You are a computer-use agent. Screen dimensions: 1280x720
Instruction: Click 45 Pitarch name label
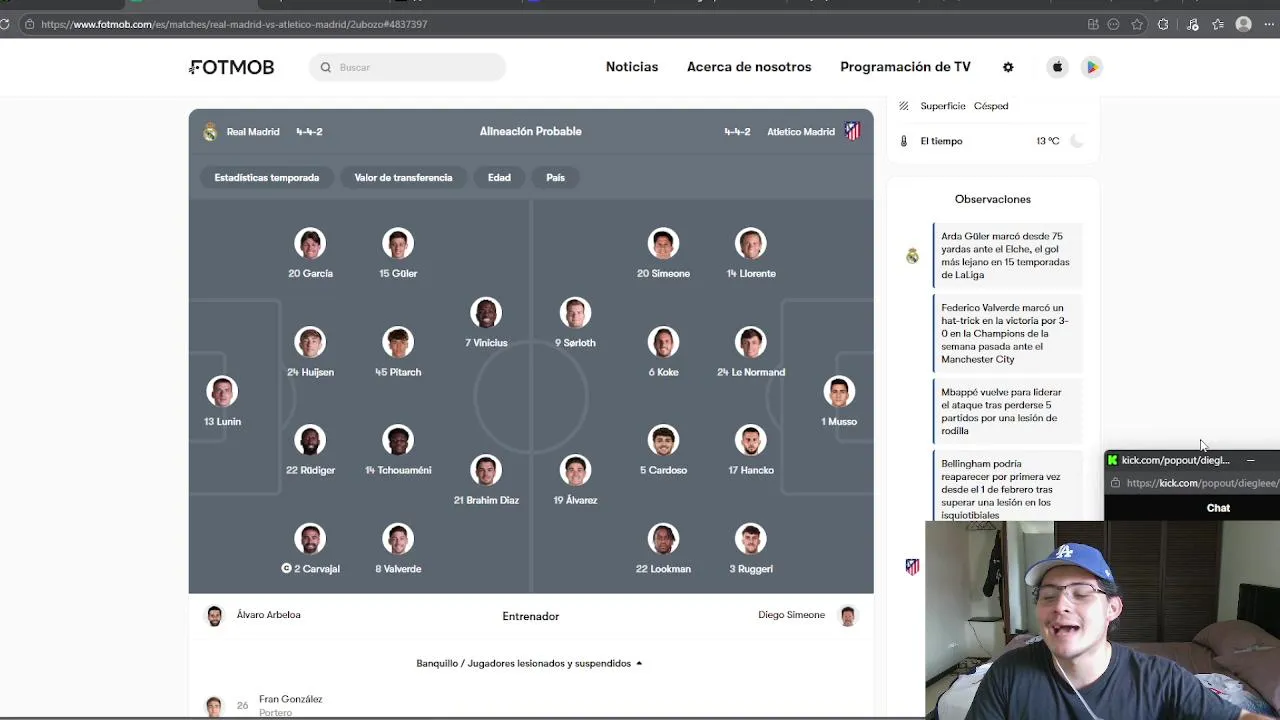pyautogui.click(x=398, y=372)
